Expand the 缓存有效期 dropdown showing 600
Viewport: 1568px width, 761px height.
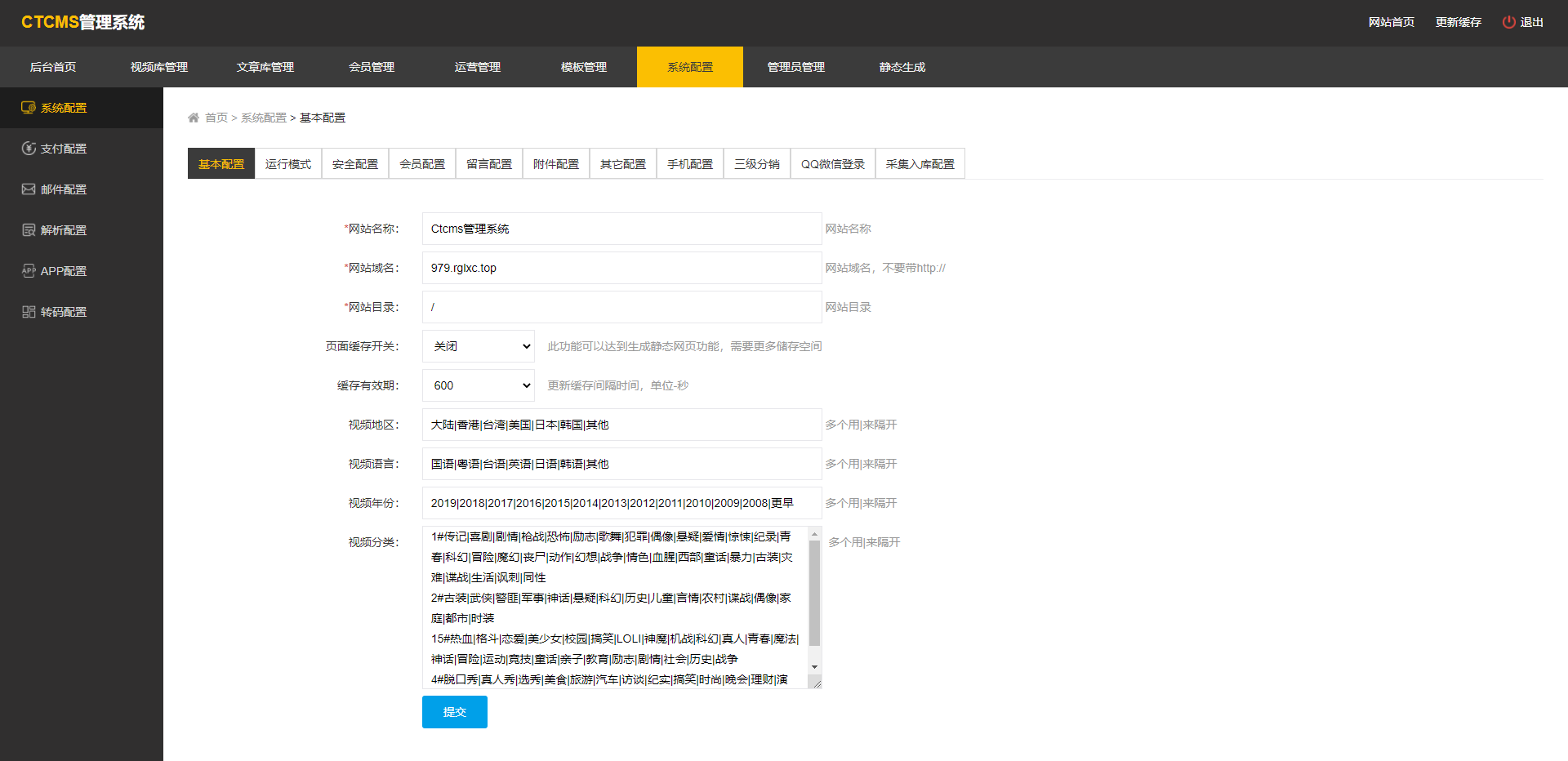click(x=478, y=385)
